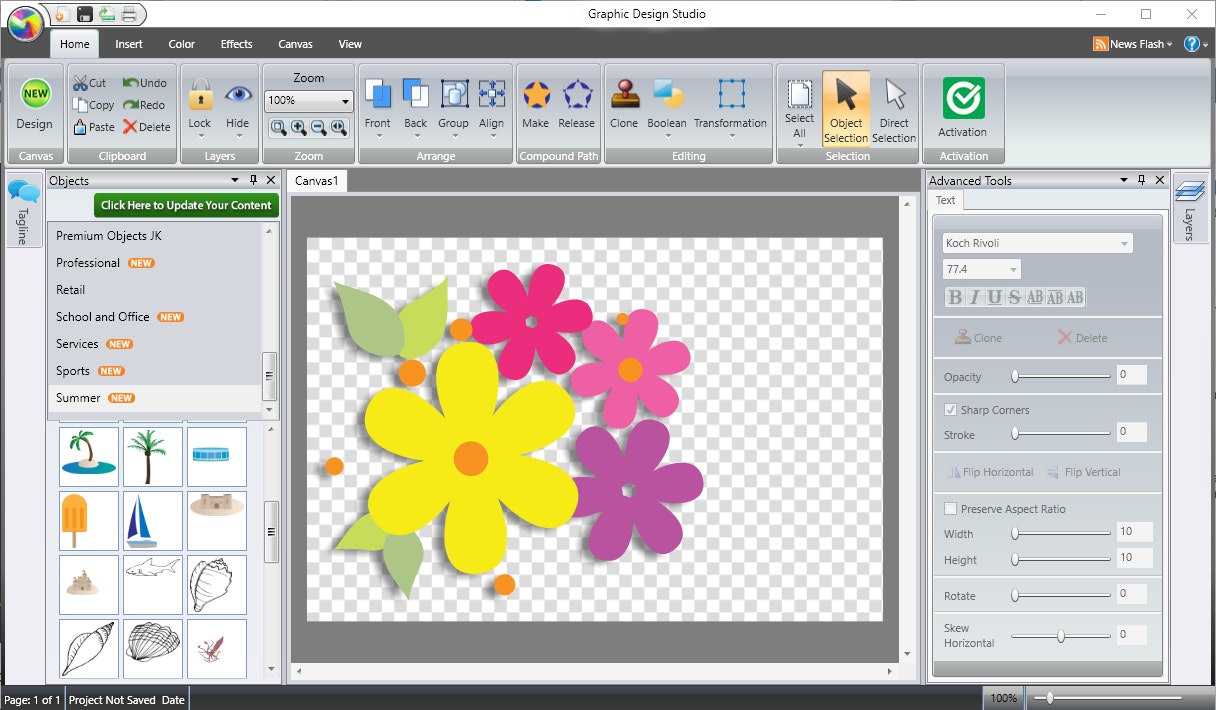The image size is (1216, 710).
Task: Open the Insert ribbon tab
Action: (x=129, y=44)
